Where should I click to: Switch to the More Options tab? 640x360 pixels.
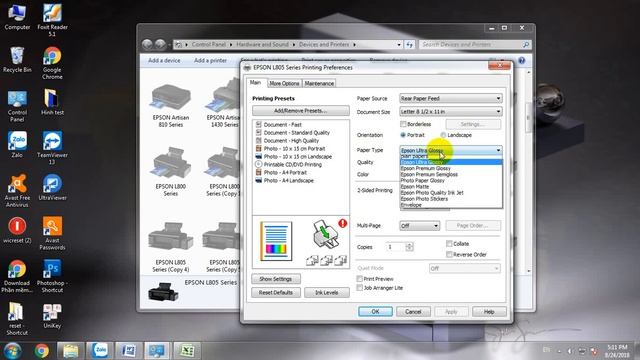284,83
